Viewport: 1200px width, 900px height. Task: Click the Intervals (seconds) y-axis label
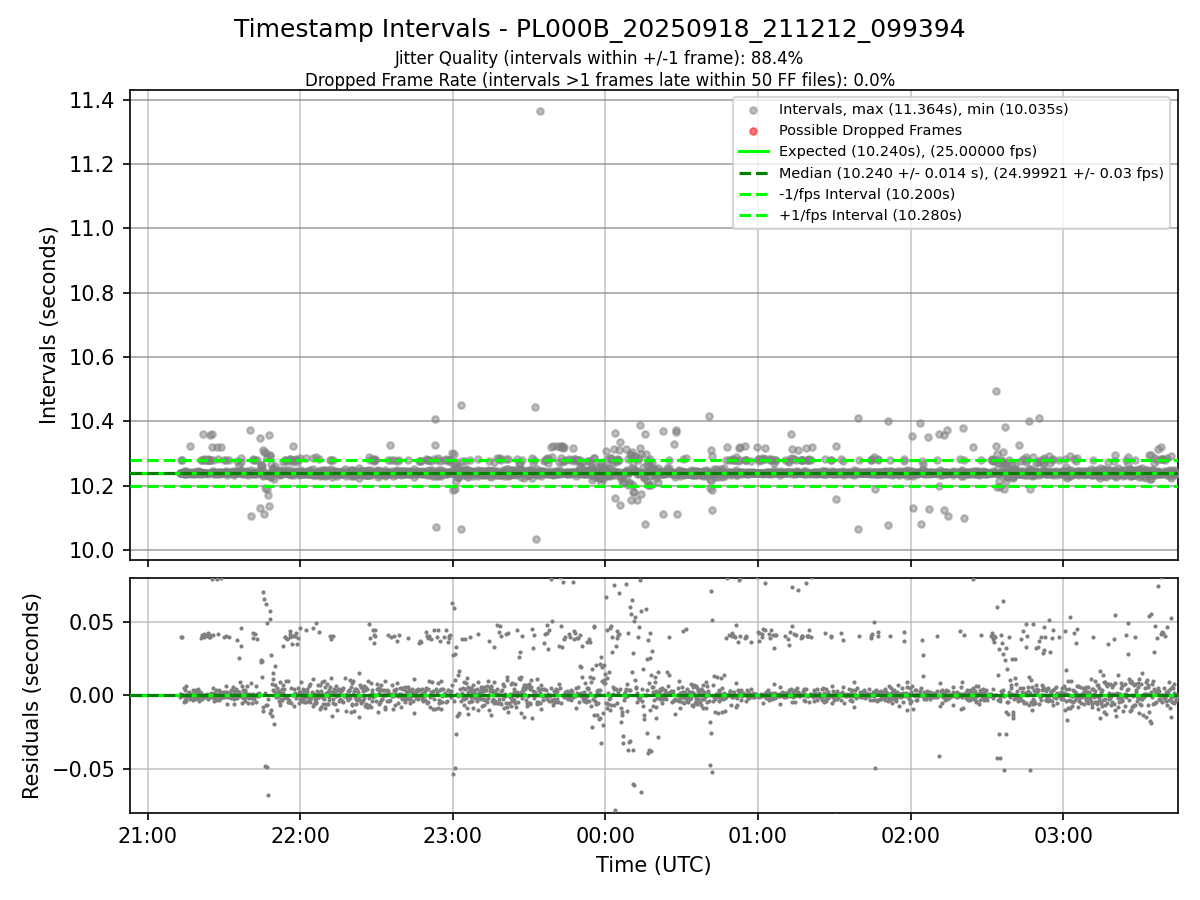pos(49,325)
